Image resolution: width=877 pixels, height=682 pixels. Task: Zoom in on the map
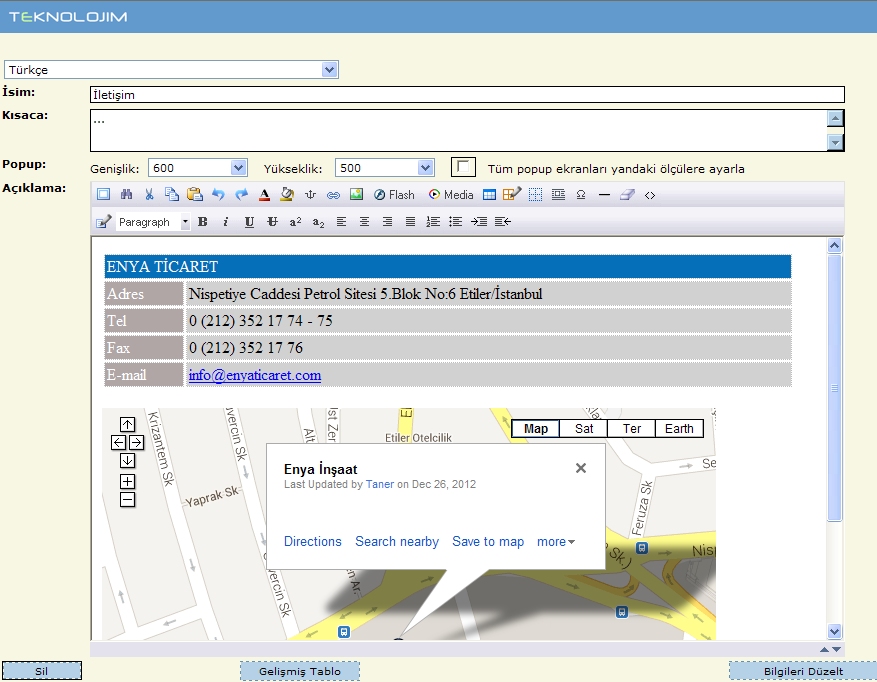click(128, 481)
